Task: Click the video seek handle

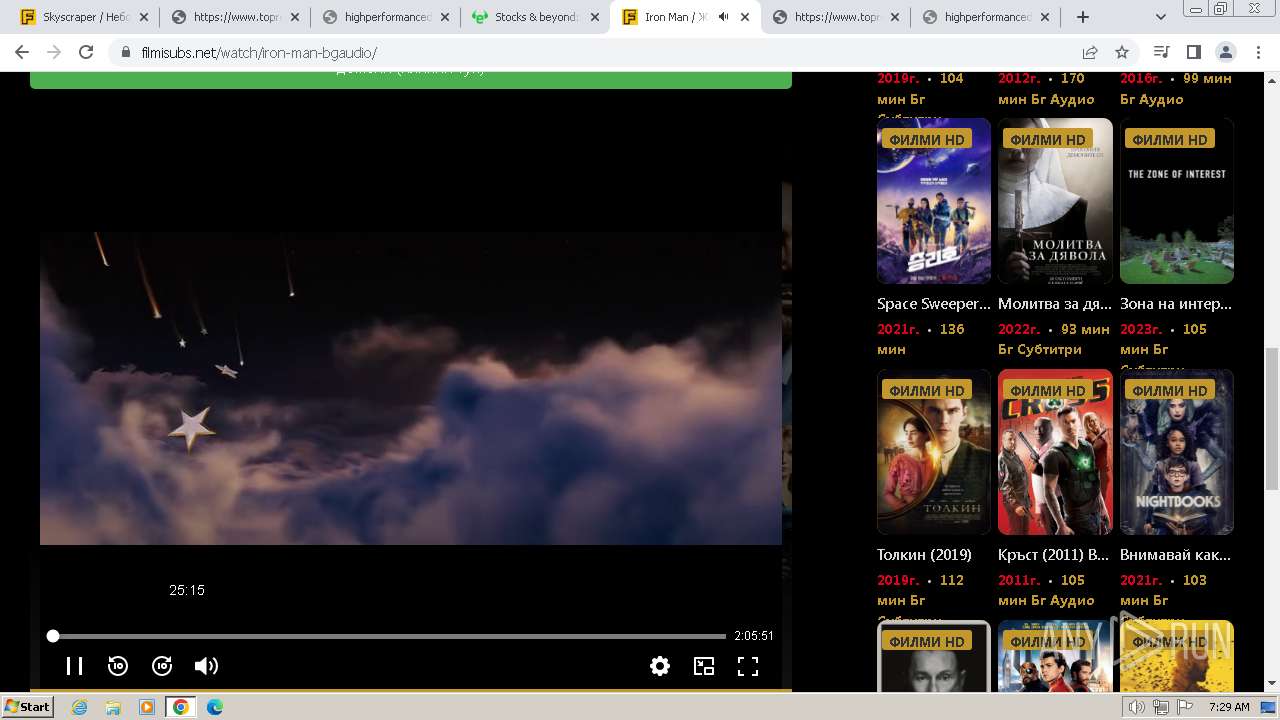Action: tap(53, 636)
